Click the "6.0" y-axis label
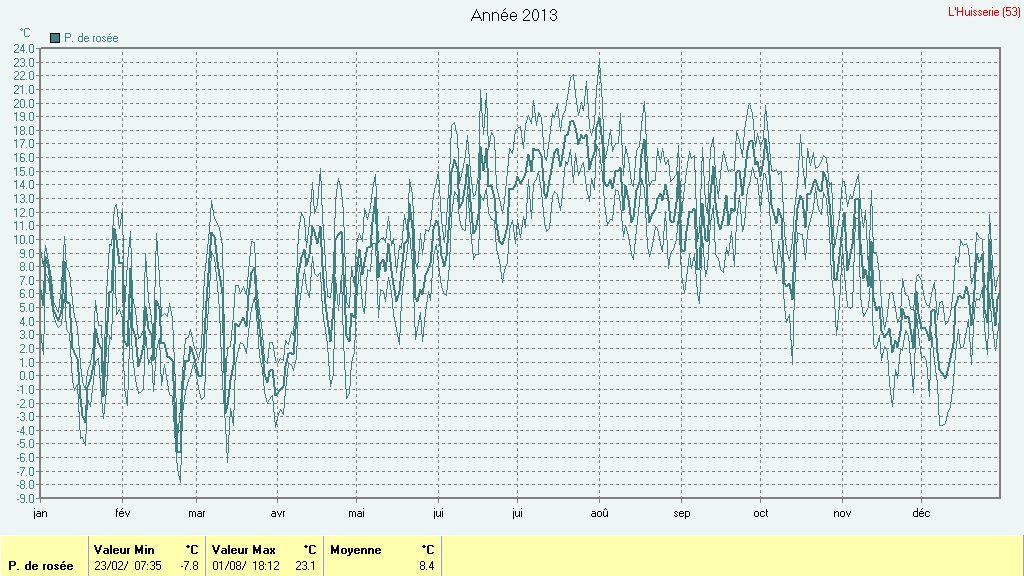The height and width of the screenshot is (576, 1024). tap(27, 295)
